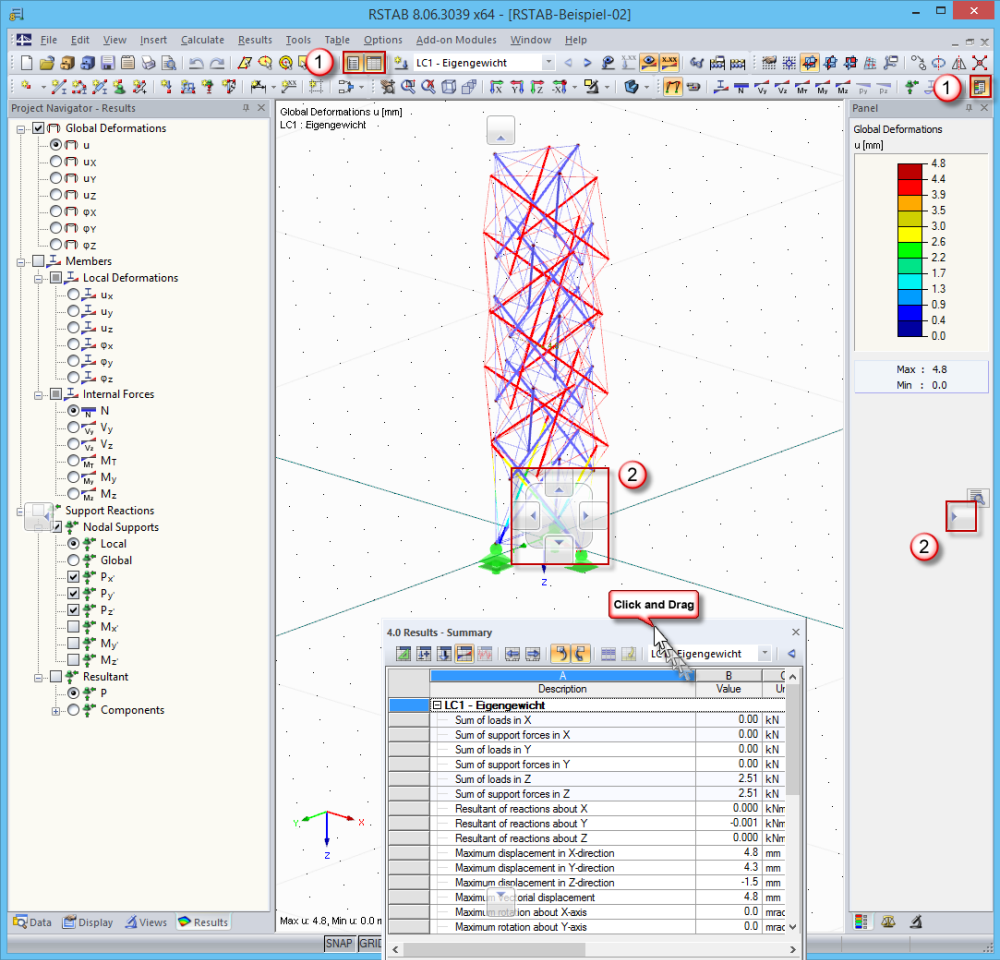Open a new model with the New icon

(x=27, y=62)
